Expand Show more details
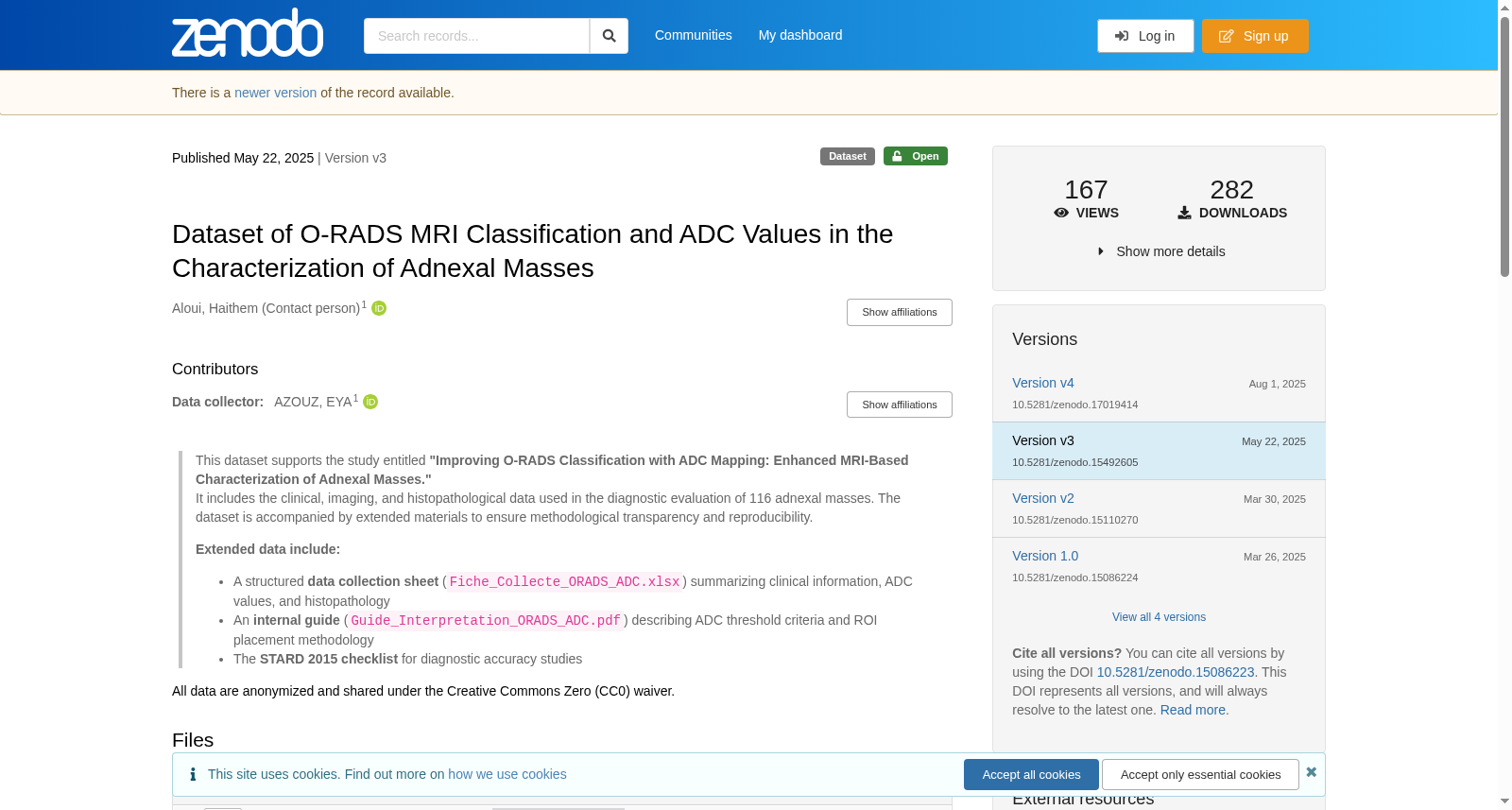Image resolution: width=1512 pixels, height=810 pixels. (x=1160, y=251)
